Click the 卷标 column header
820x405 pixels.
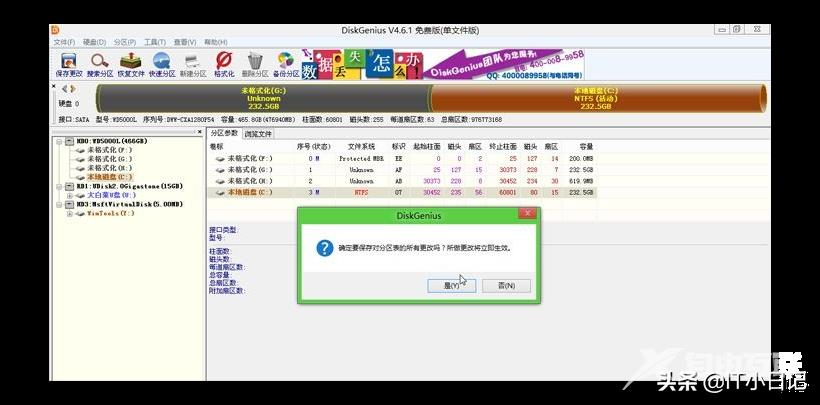(216, 147)
